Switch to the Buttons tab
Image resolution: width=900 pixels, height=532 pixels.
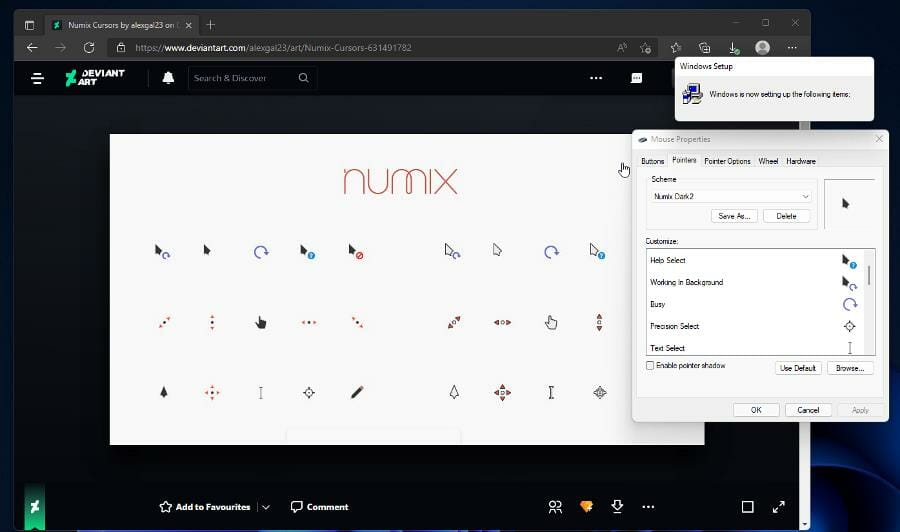[653, 161]
